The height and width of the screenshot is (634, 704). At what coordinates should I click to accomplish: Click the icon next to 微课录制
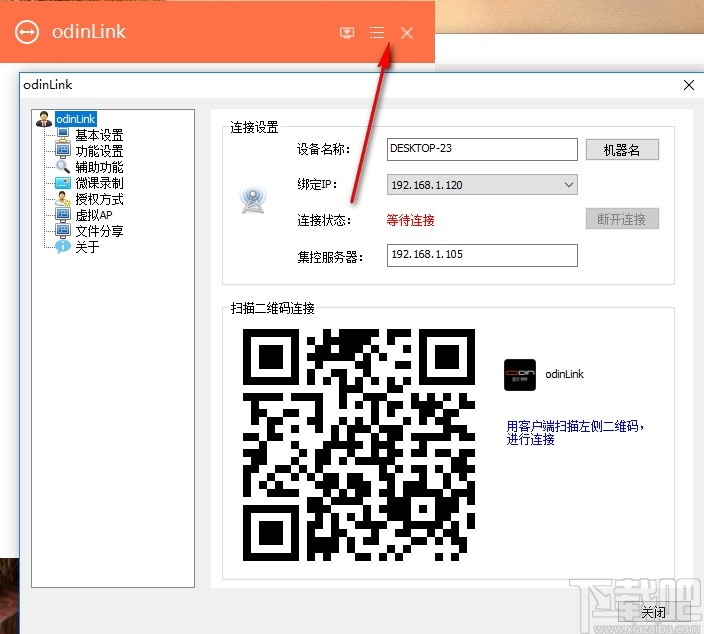(63, 183)
